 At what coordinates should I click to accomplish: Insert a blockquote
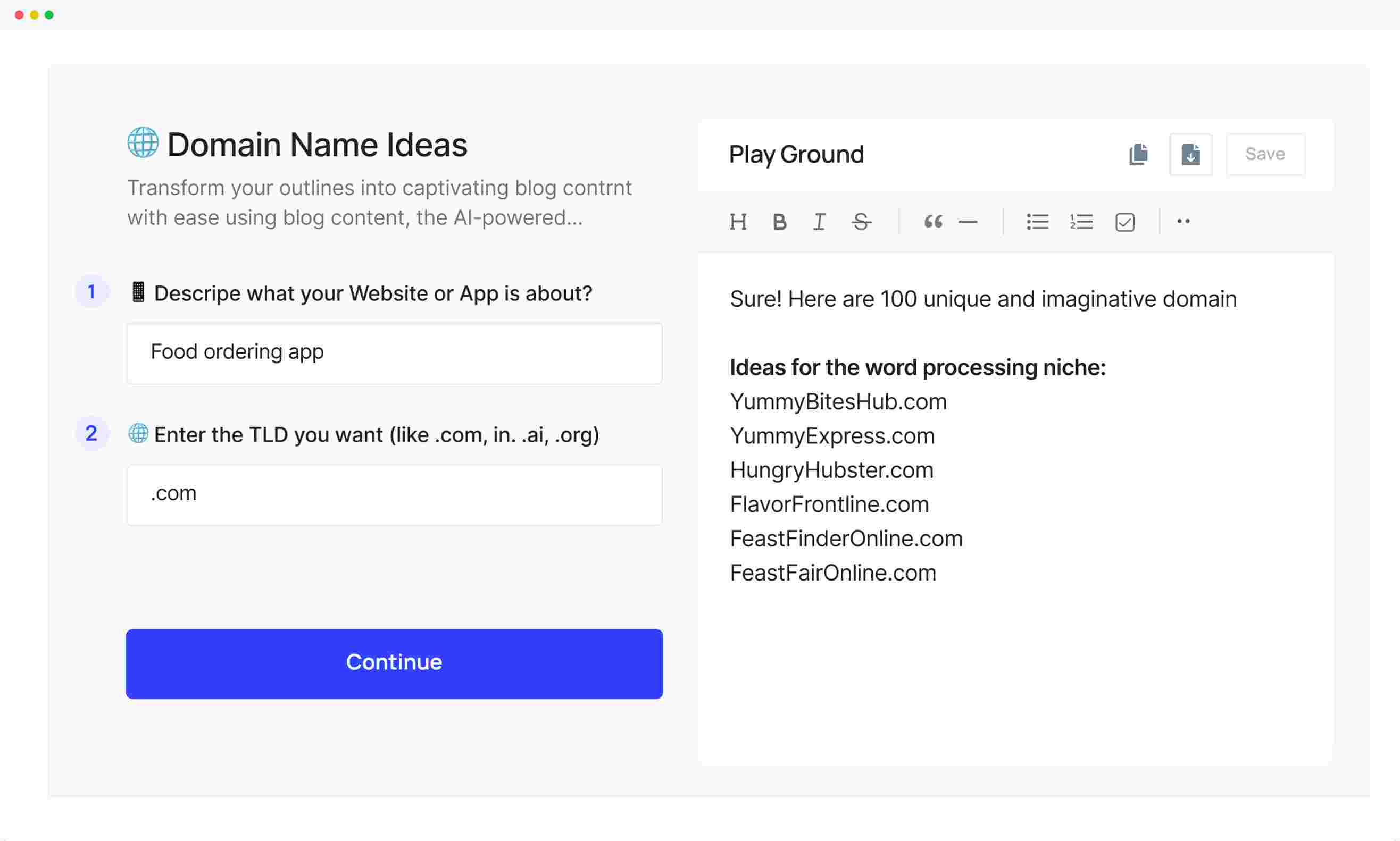coord(933,222)
